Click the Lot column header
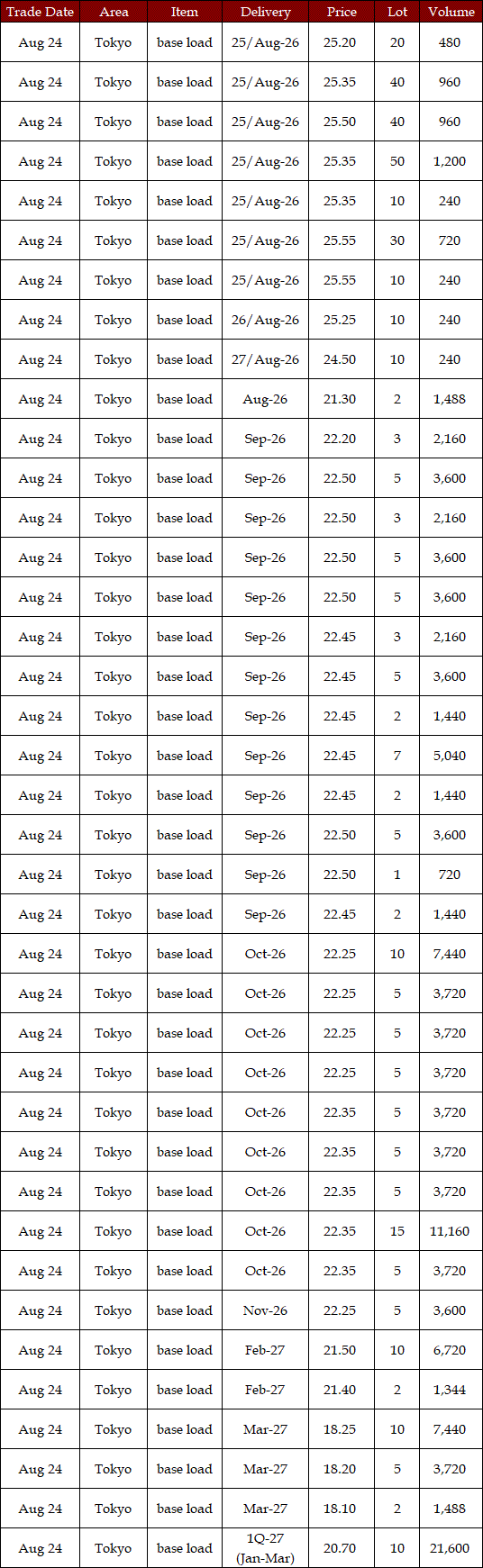This screenshot has height=1568, width=483. 397,12
